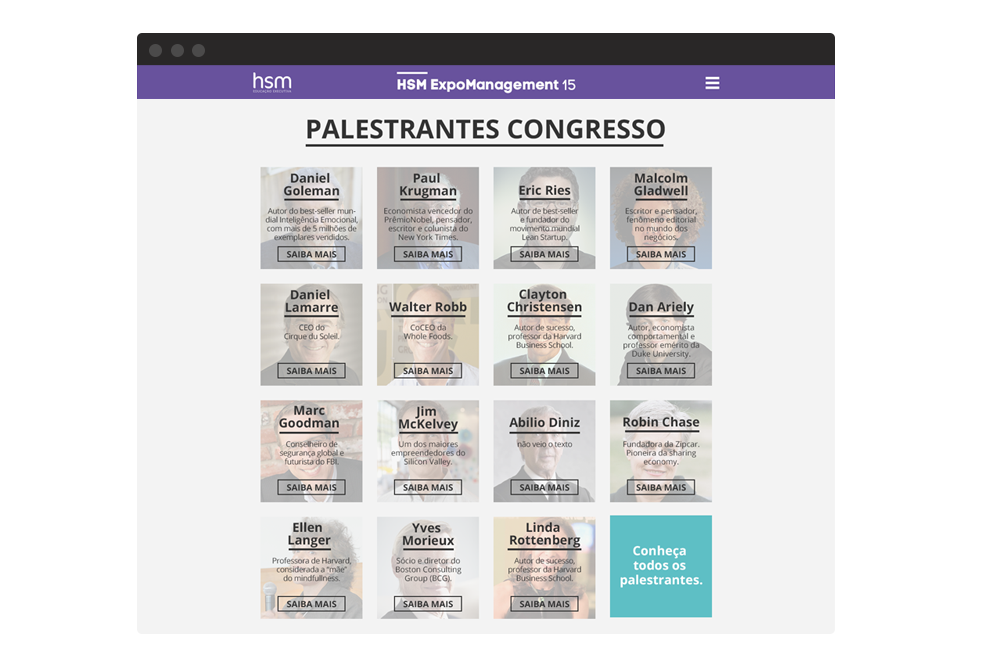This screenshot has height=667, width=1000.
Task: Click Saiba Mais under Yves Morieux
Action: 428,604
